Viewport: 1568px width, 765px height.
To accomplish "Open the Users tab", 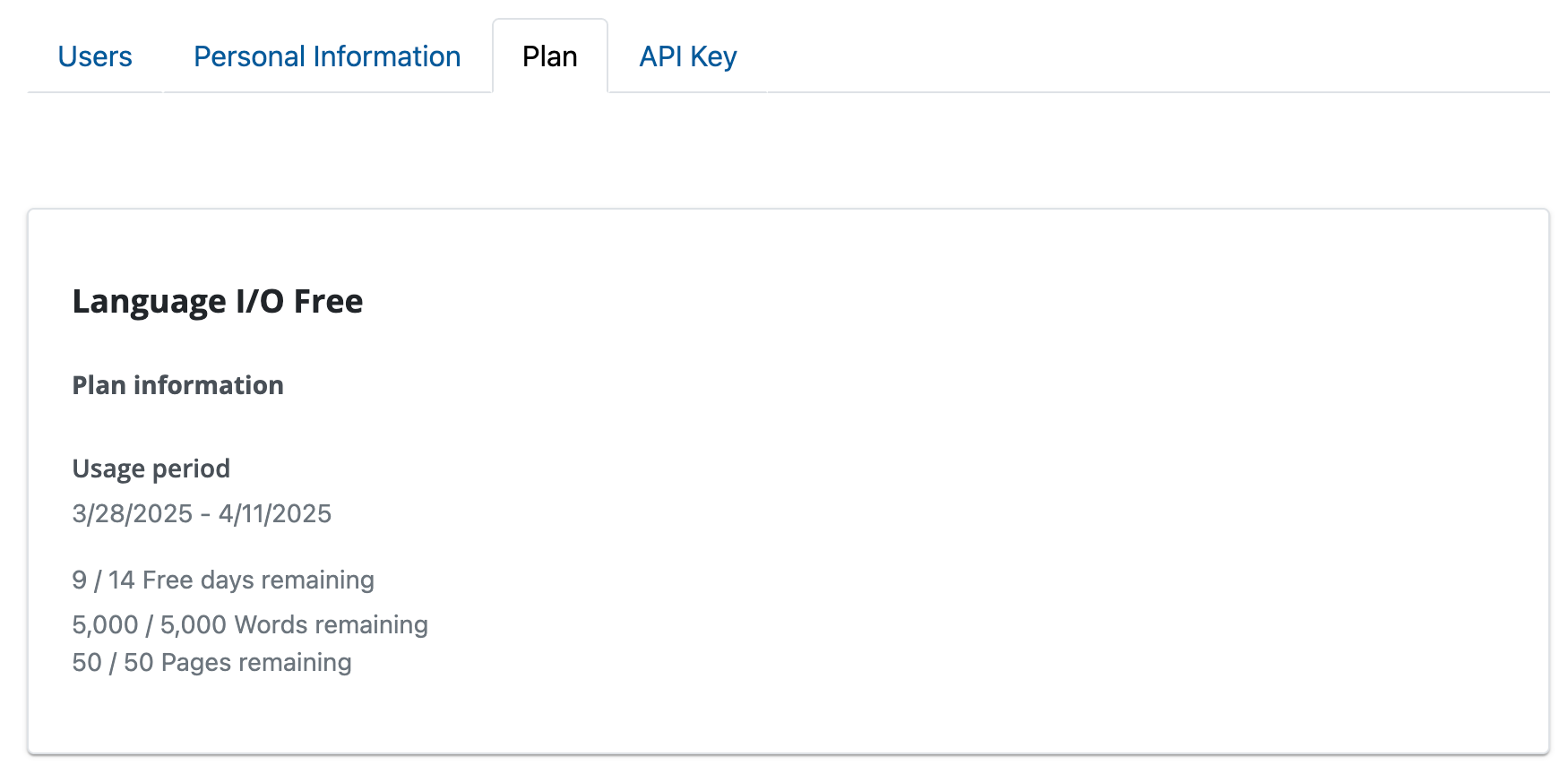I will pos(95,56).
